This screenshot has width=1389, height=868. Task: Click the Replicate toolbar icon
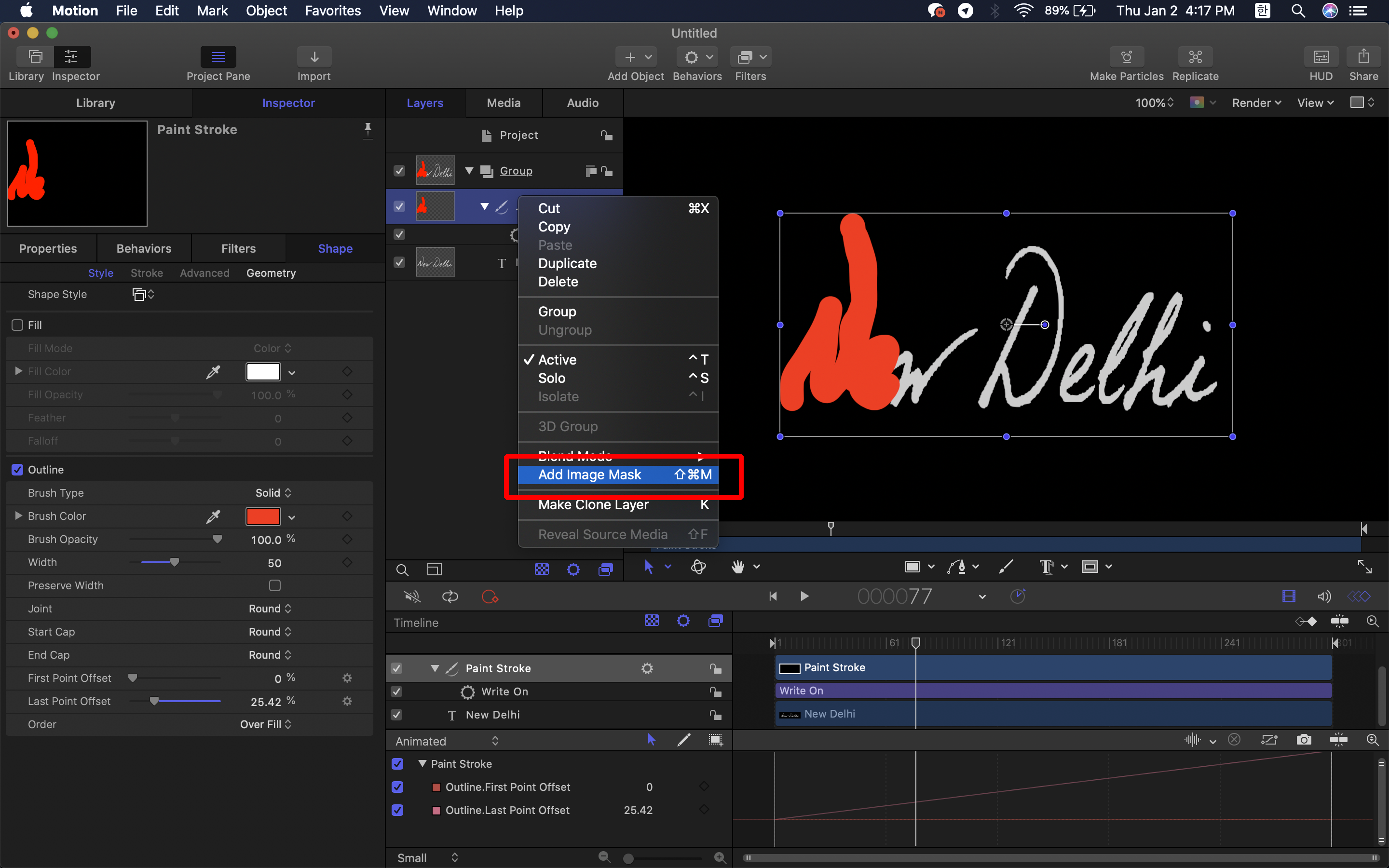pos(1195,57)
